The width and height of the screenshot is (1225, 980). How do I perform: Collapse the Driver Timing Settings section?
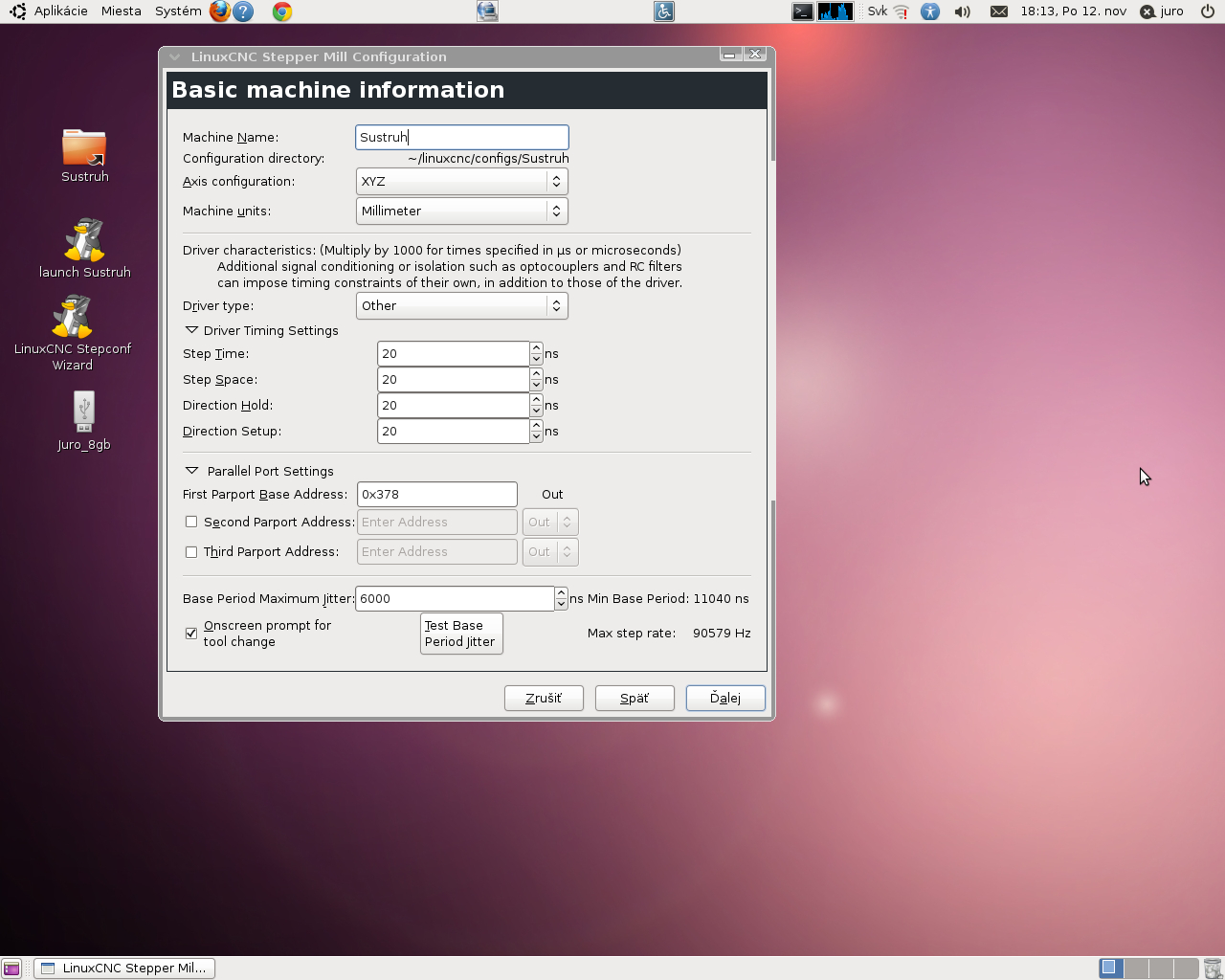coord(192,330)
